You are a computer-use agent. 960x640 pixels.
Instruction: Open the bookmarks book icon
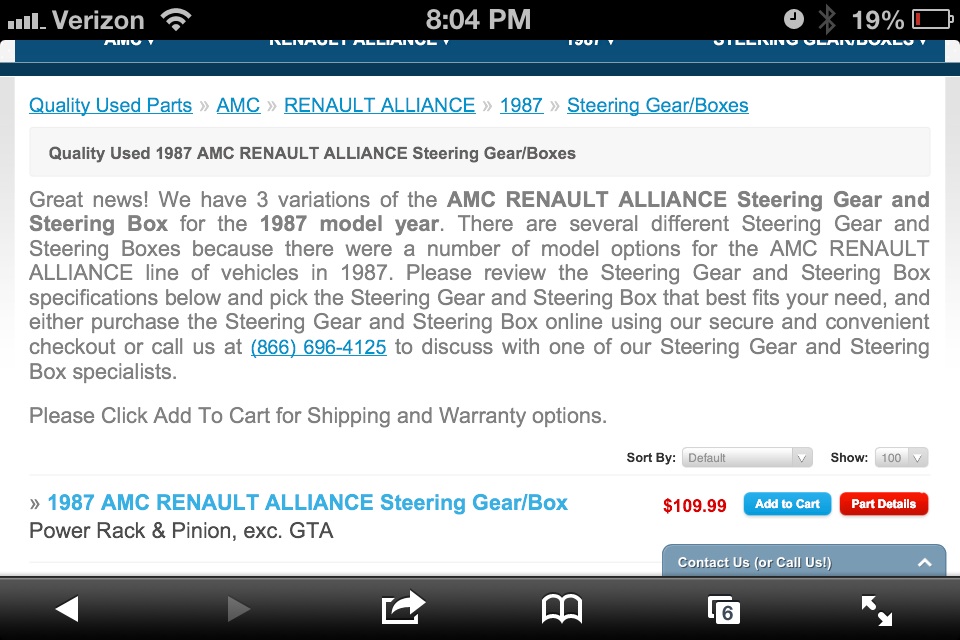pos(561,609)
